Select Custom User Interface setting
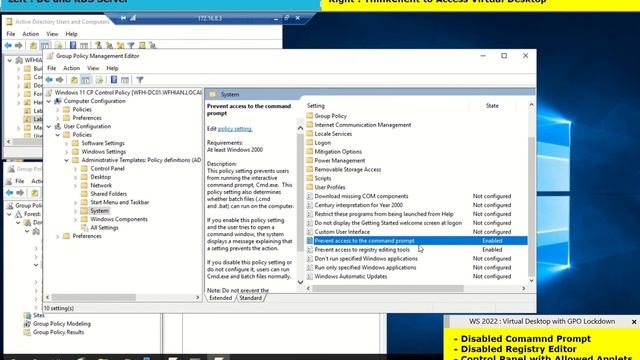 (x=416, y=232)
